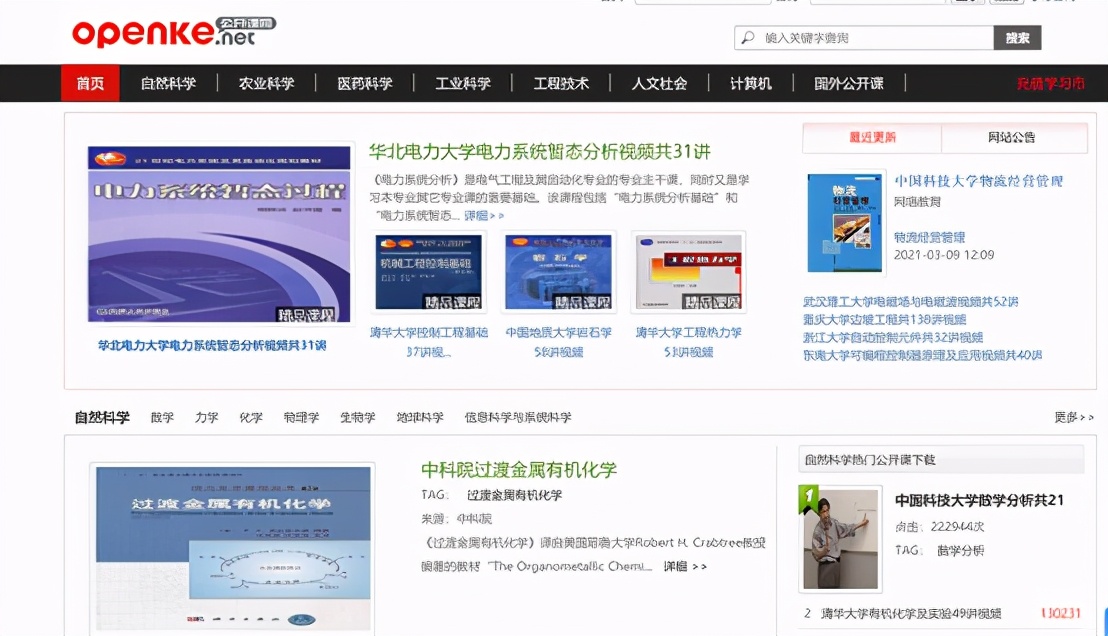Select the 地球科学 subcategory

click(420, 418)
